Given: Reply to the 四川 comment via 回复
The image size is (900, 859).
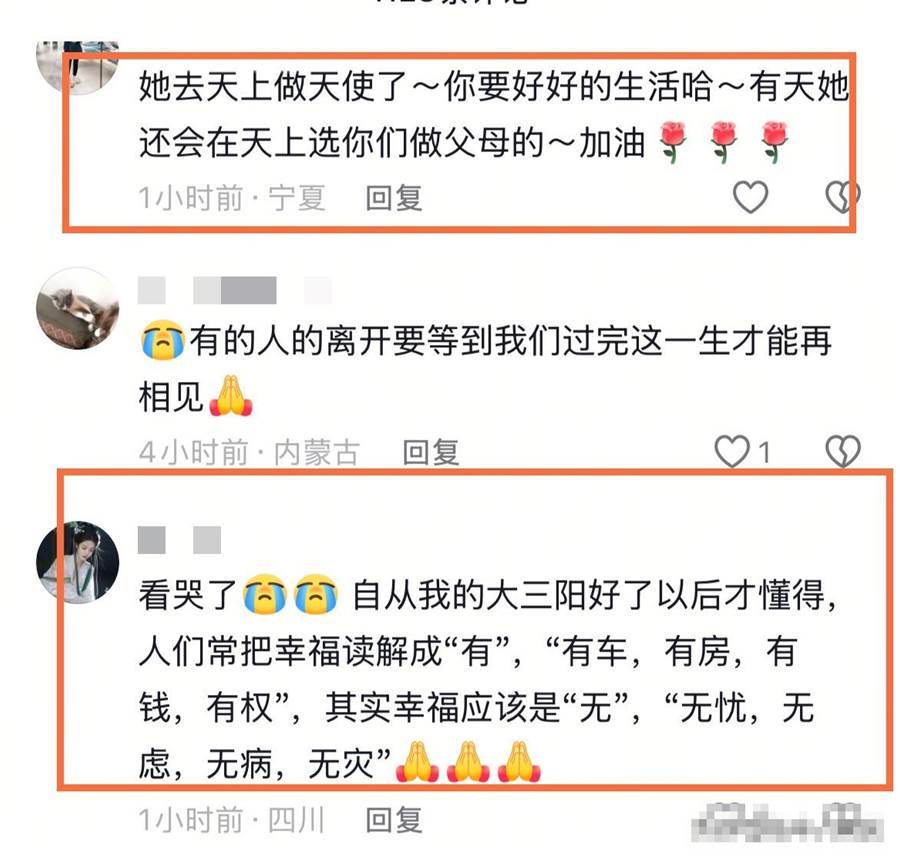Looking at the screenshot, I should pos(394,819).
